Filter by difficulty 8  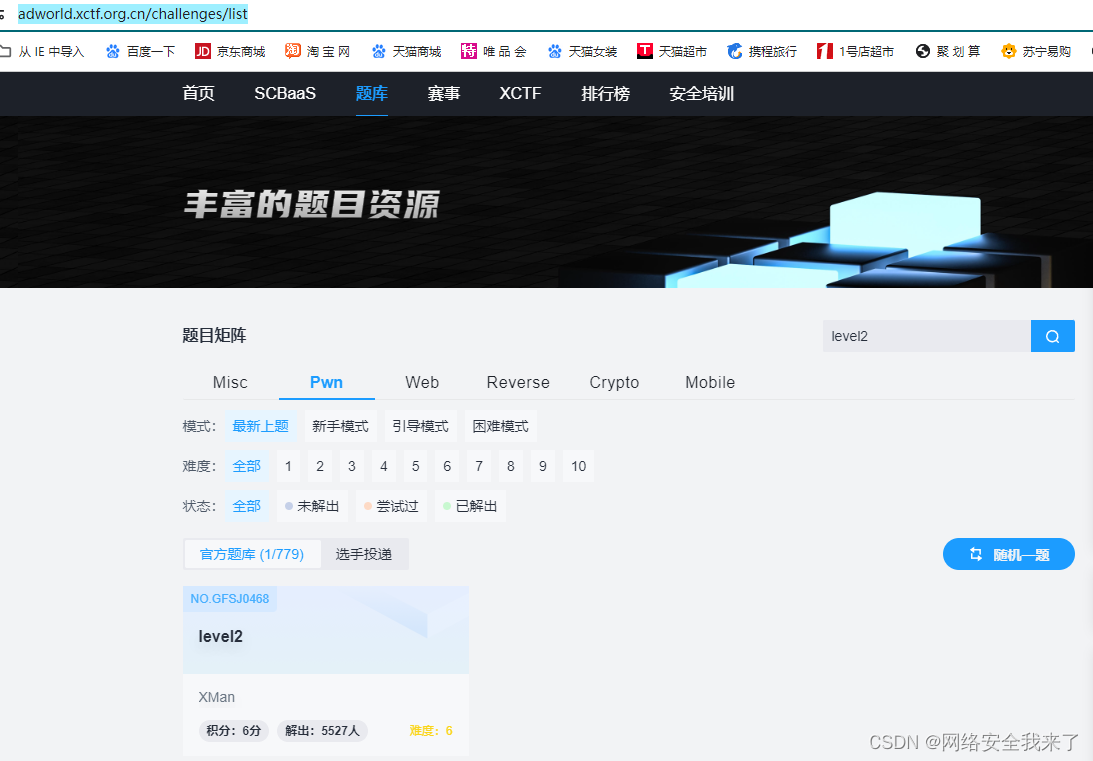click(x=511, y=466)
